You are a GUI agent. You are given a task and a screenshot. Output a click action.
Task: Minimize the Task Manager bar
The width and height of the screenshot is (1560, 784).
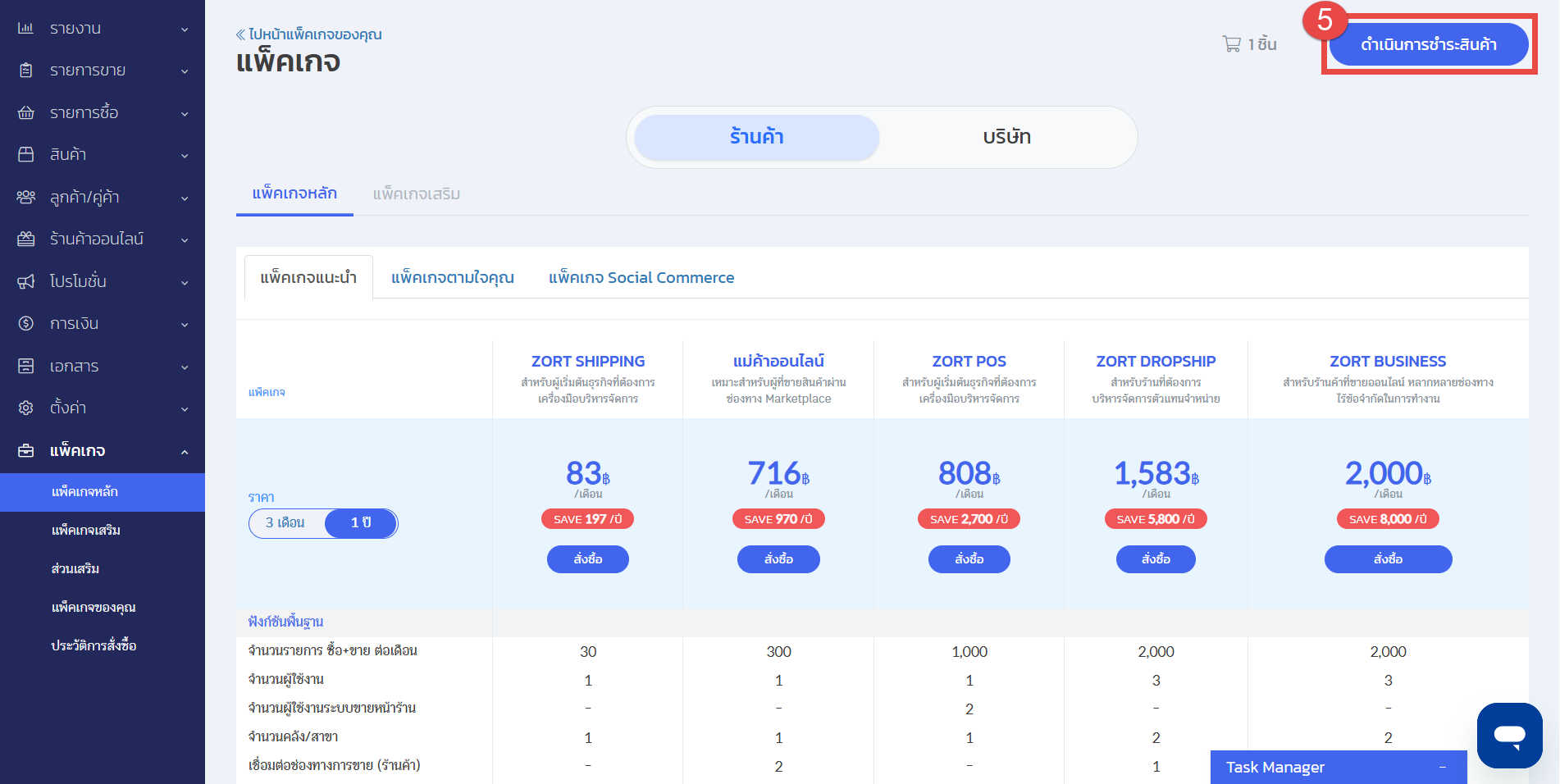tap(1442, 768)
